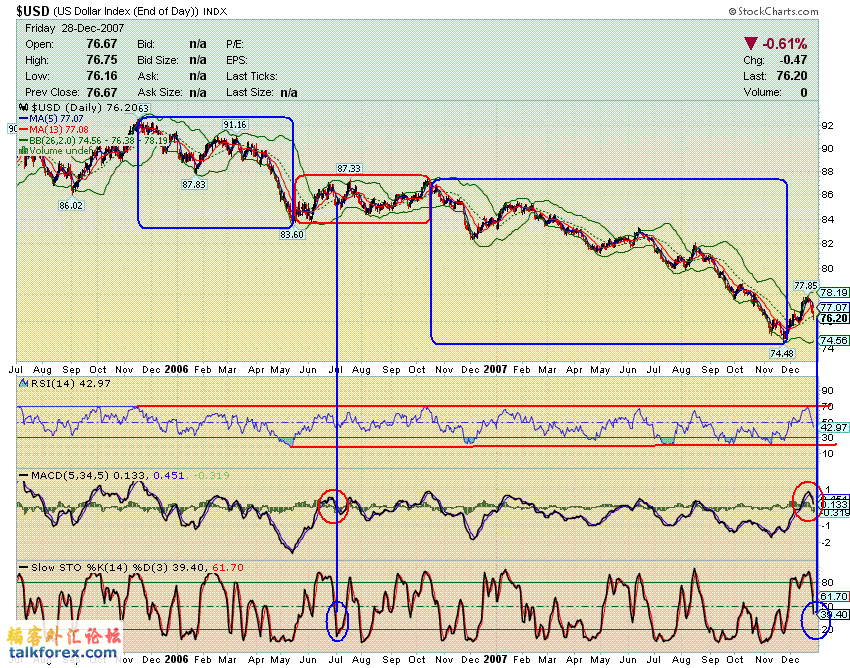Click the Volume undef legend icon
The image size is (850, 668).
pos(24,151)
